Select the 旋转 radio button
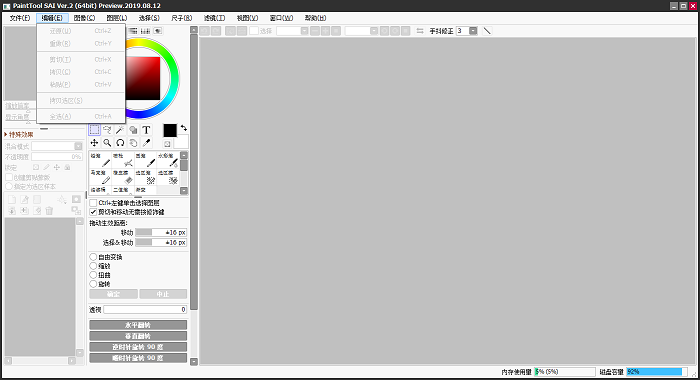Screen dimensions: 700x380 pyautogui.click(x=93, y=284)
